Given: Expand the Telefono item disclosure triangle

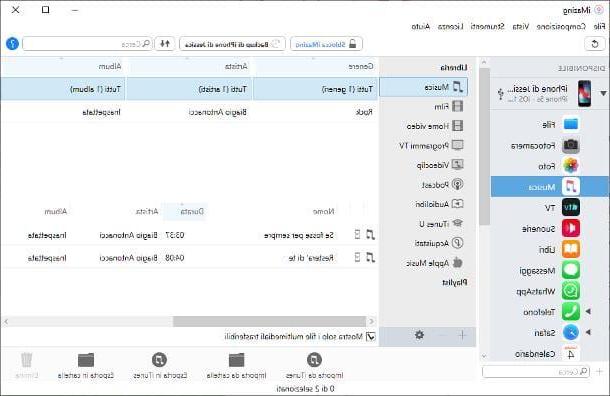Looking at the screenshot, I should pyautogui.click(x=588, y=312).
